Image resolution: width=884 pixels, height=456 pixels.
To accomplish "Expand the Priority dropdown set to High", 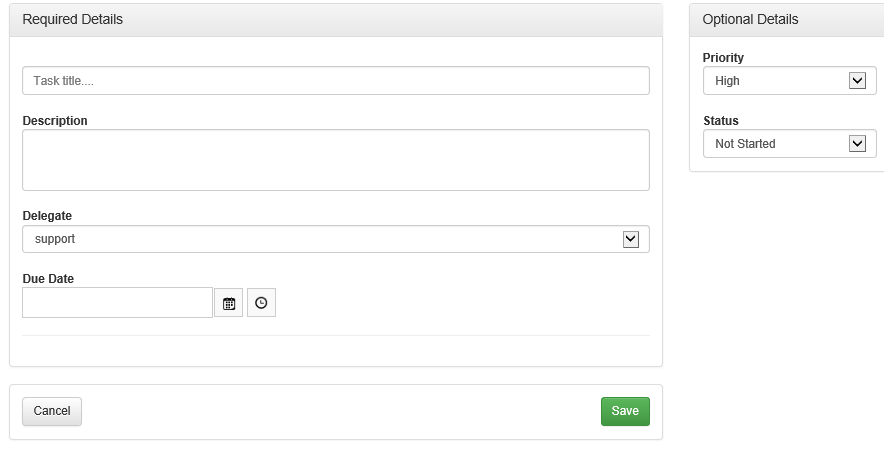I will [x=776, y=81].
